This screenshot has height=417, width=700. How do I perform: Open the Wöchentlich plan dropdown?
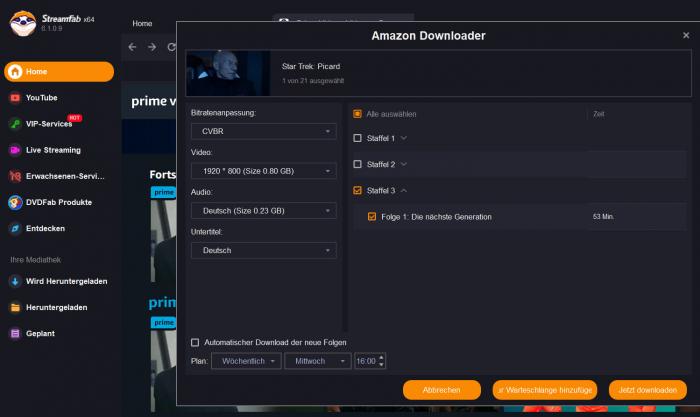(x=246, y=361)
